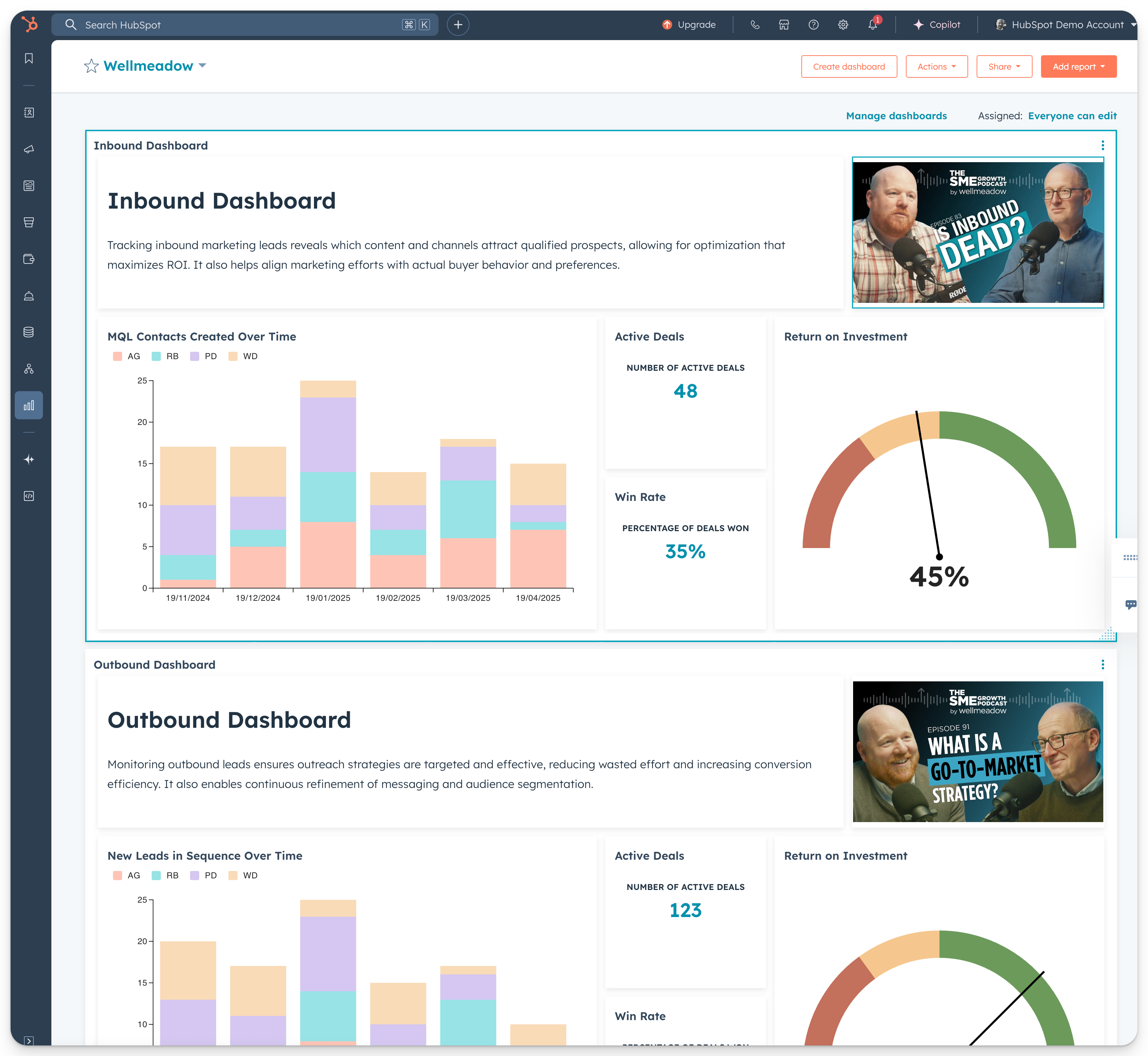1148x1056 pixels.
Task: Click the 45% ROI gauge value
Action: (939, 577)
